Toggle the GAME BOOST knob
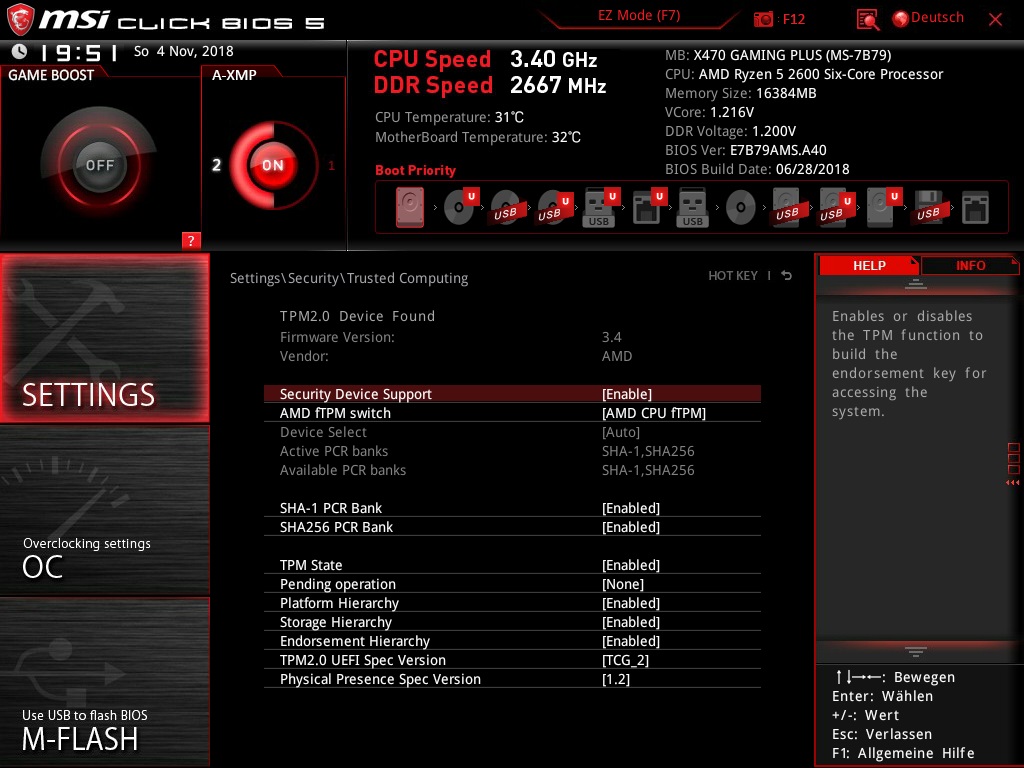This screenshot has height=768, width=1024. point(99,165)
